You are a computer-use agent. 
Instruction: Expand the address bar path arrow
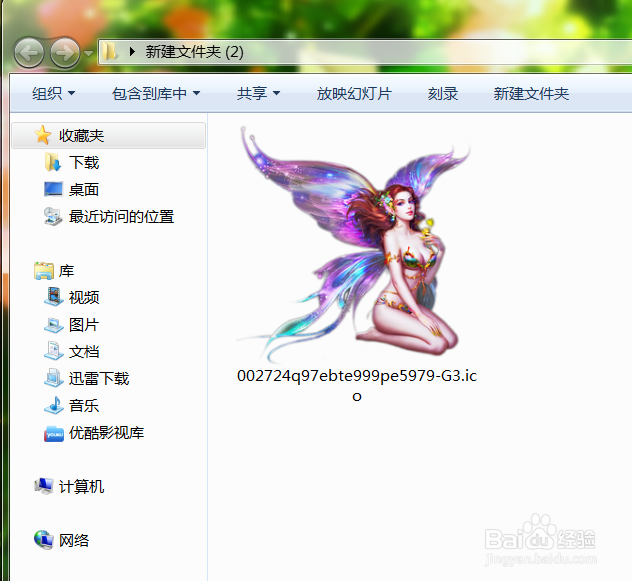[x=132, y=52]
